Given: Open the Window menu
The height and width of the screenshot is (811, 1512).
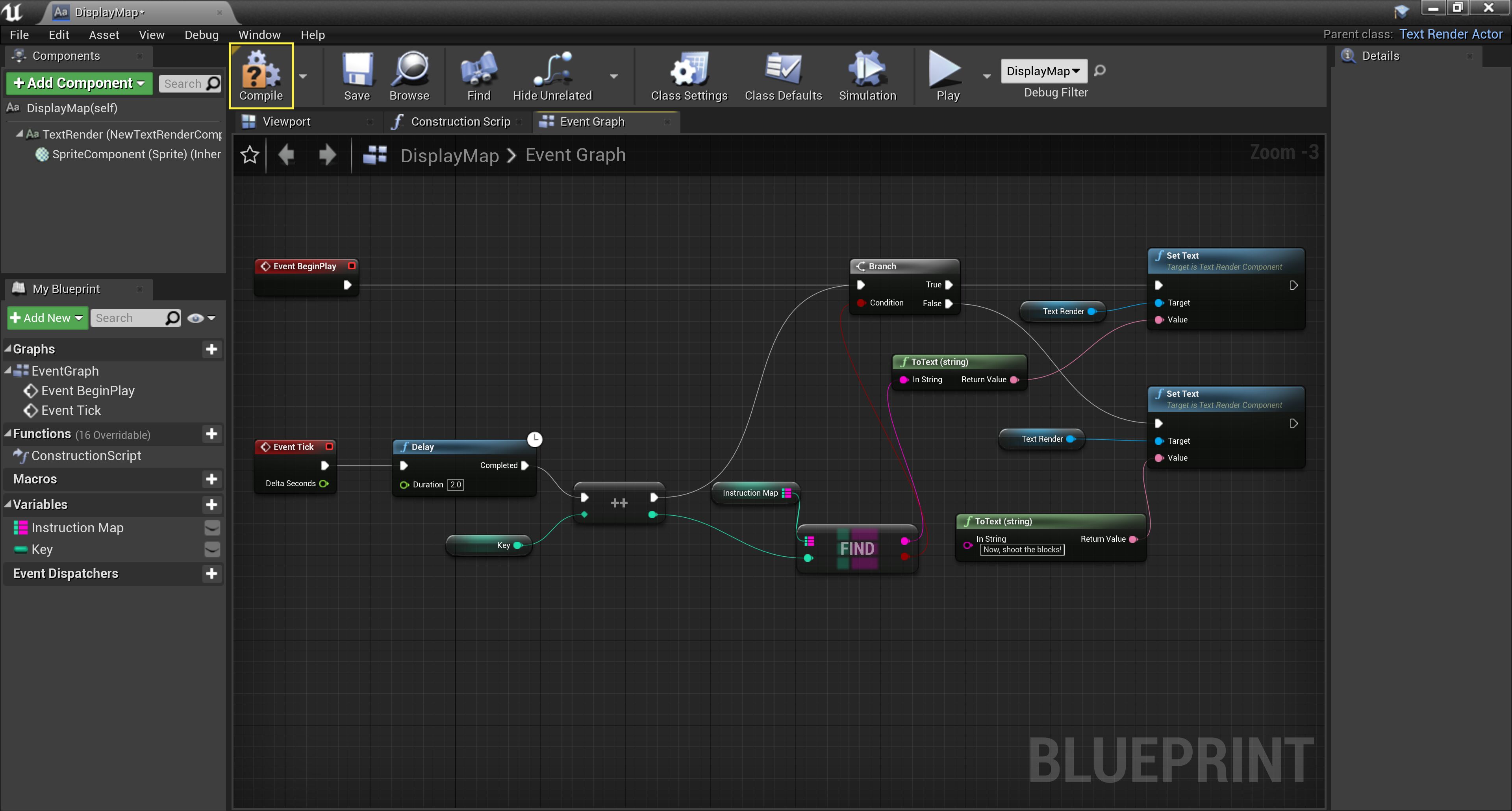Looking at the screenshot, I should point(259,35).
